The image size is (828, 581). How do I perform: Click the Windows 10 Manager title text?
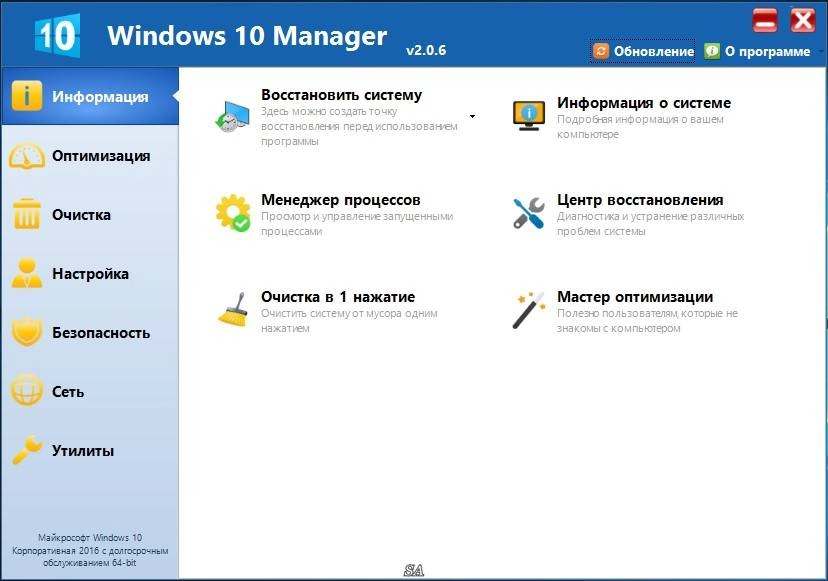(x=247, y=35)
